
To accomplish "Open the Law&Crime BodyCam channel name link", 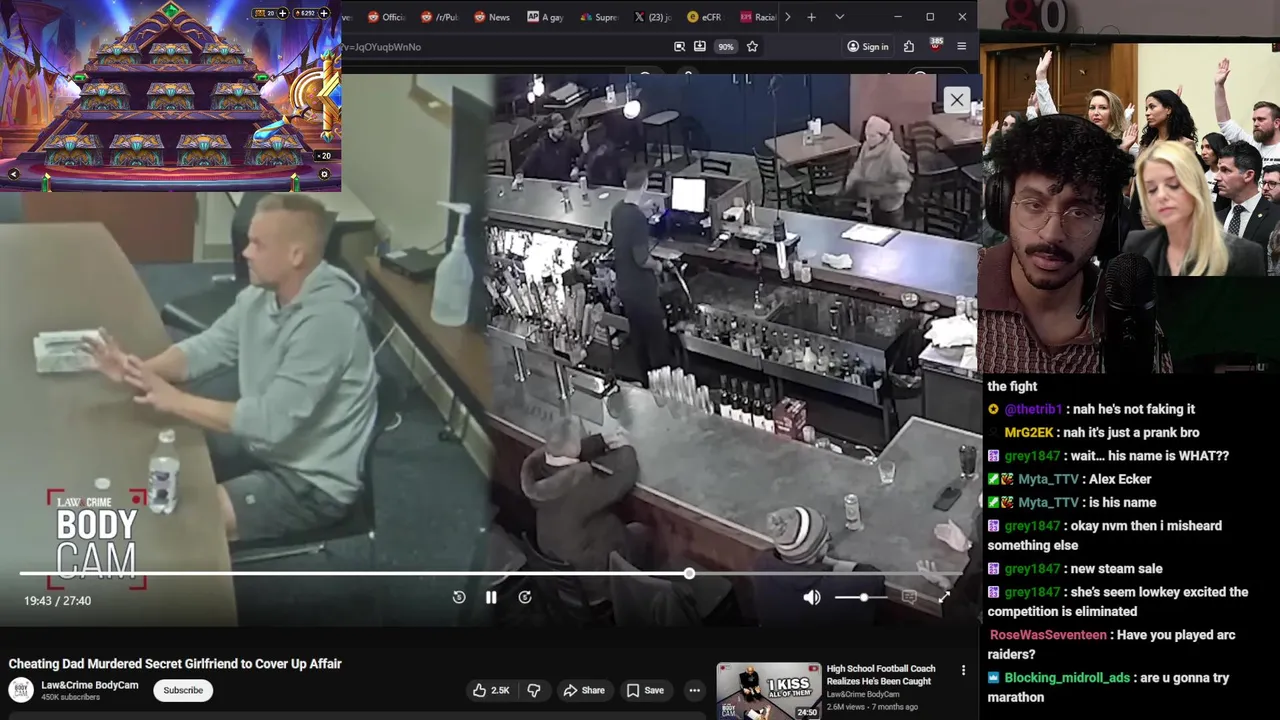I will pyautogui.click(x=90, y=685).
